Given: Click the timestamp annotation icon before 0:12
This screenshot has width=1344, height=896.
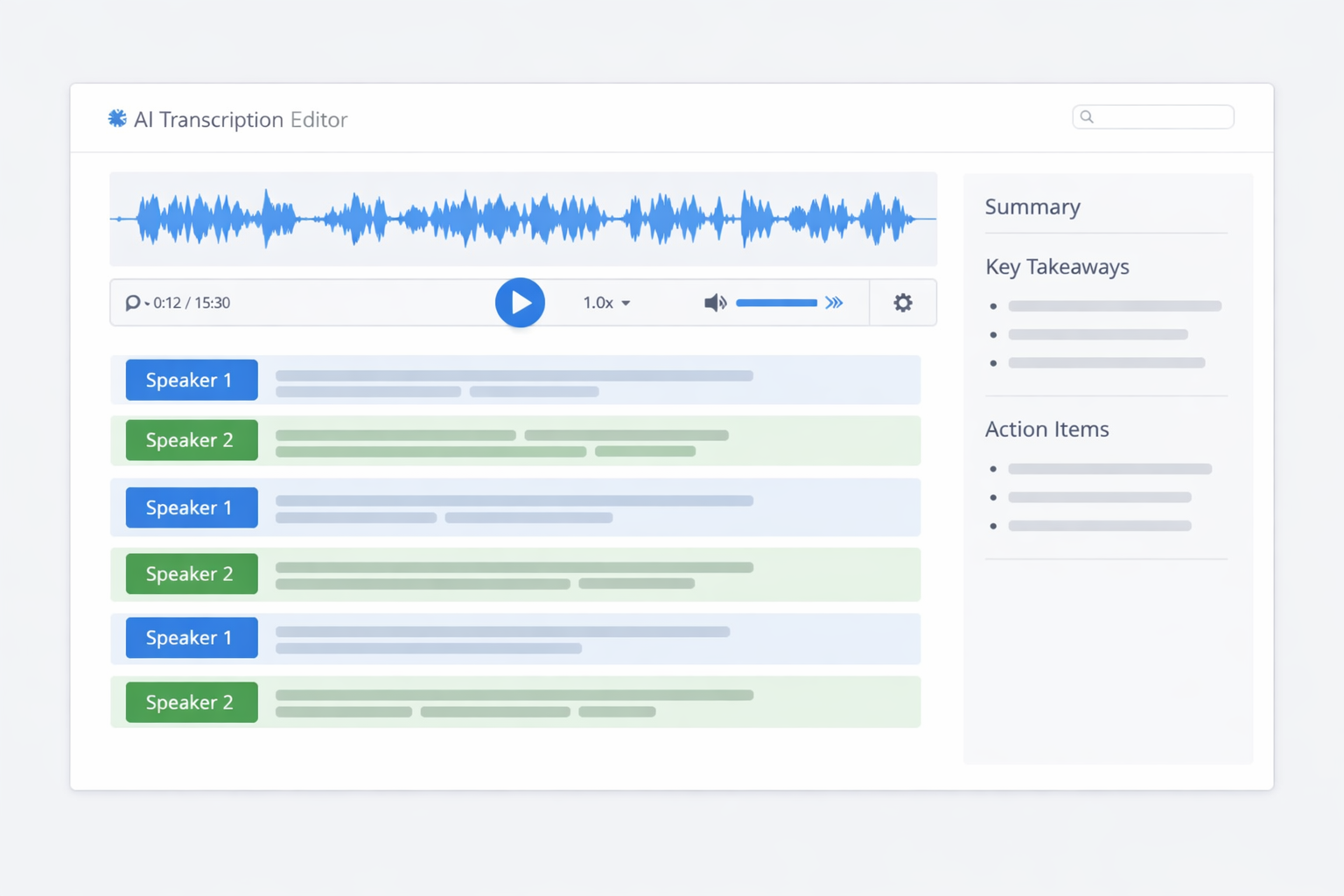Looking at the screenshot, I should [133, 302].
